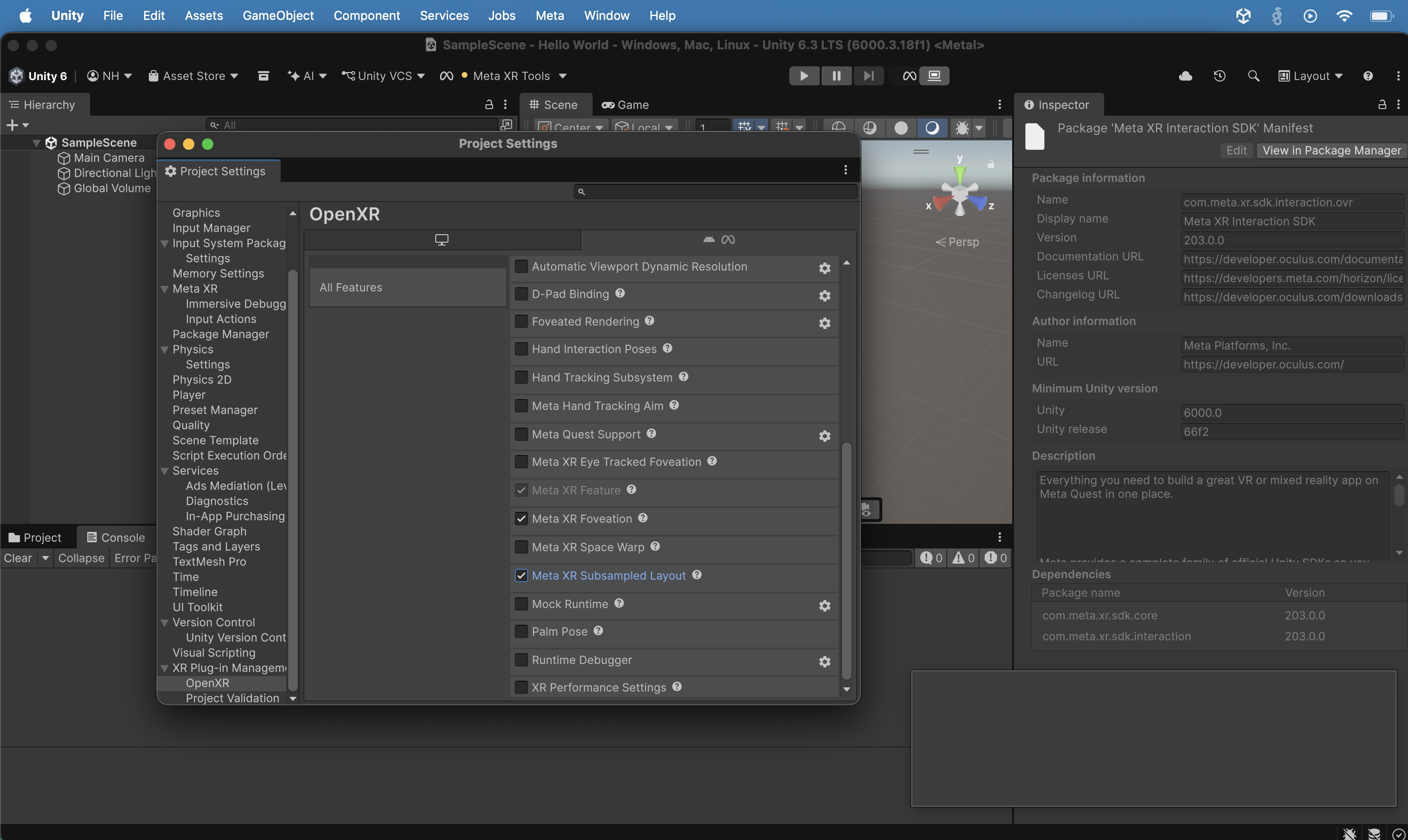
Task: Open the Component menu
Action: [367, 15]
